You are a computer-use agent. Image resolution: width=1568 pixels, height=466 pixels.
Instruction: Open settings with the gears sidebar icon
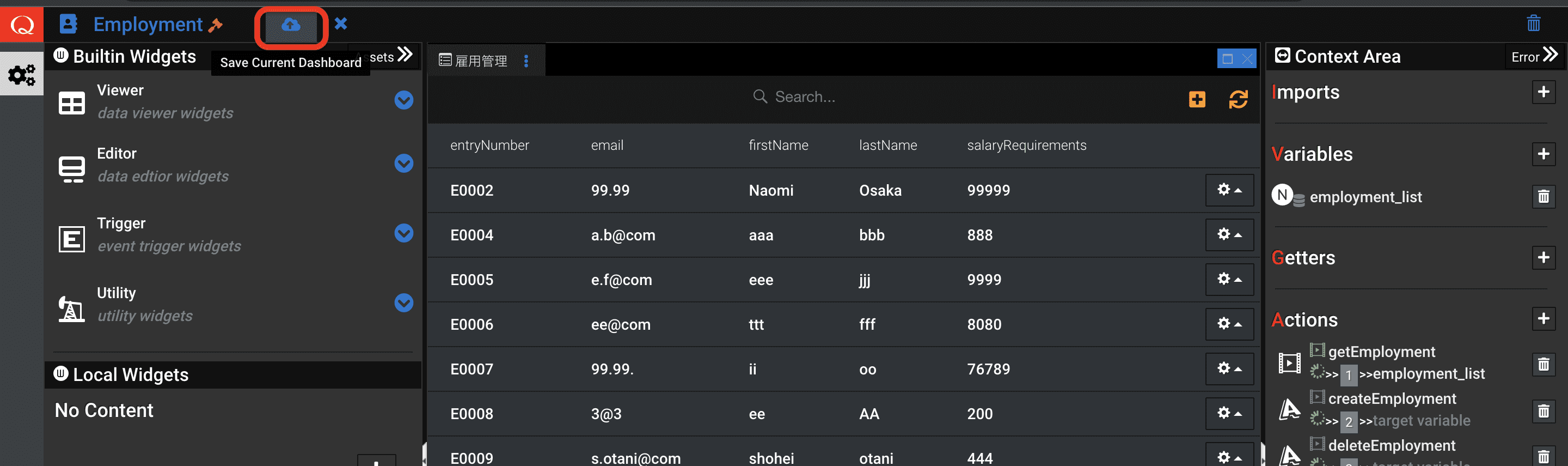[22, 75]
